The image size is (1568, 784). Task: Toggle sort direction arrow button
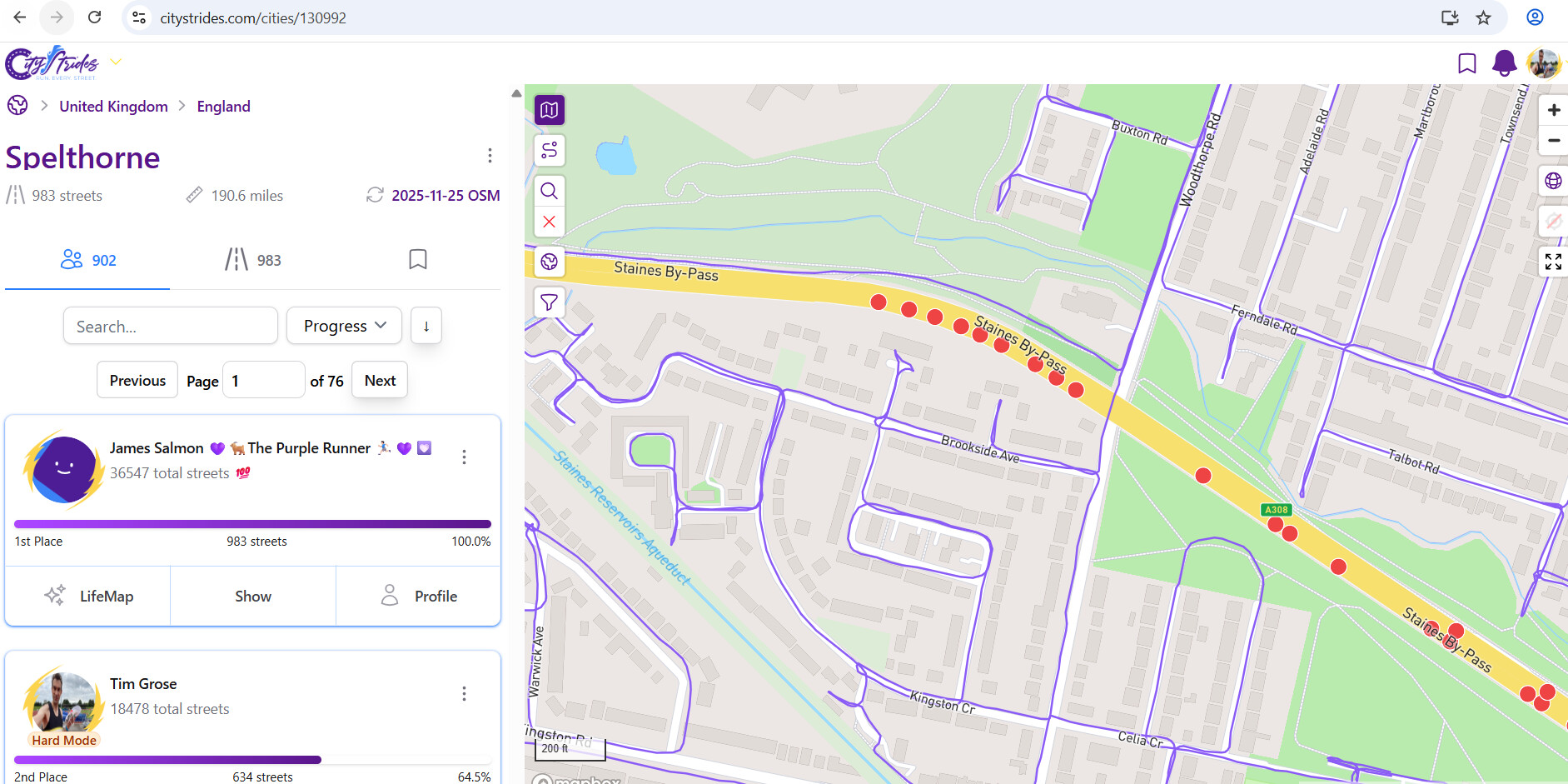(426, 326)
